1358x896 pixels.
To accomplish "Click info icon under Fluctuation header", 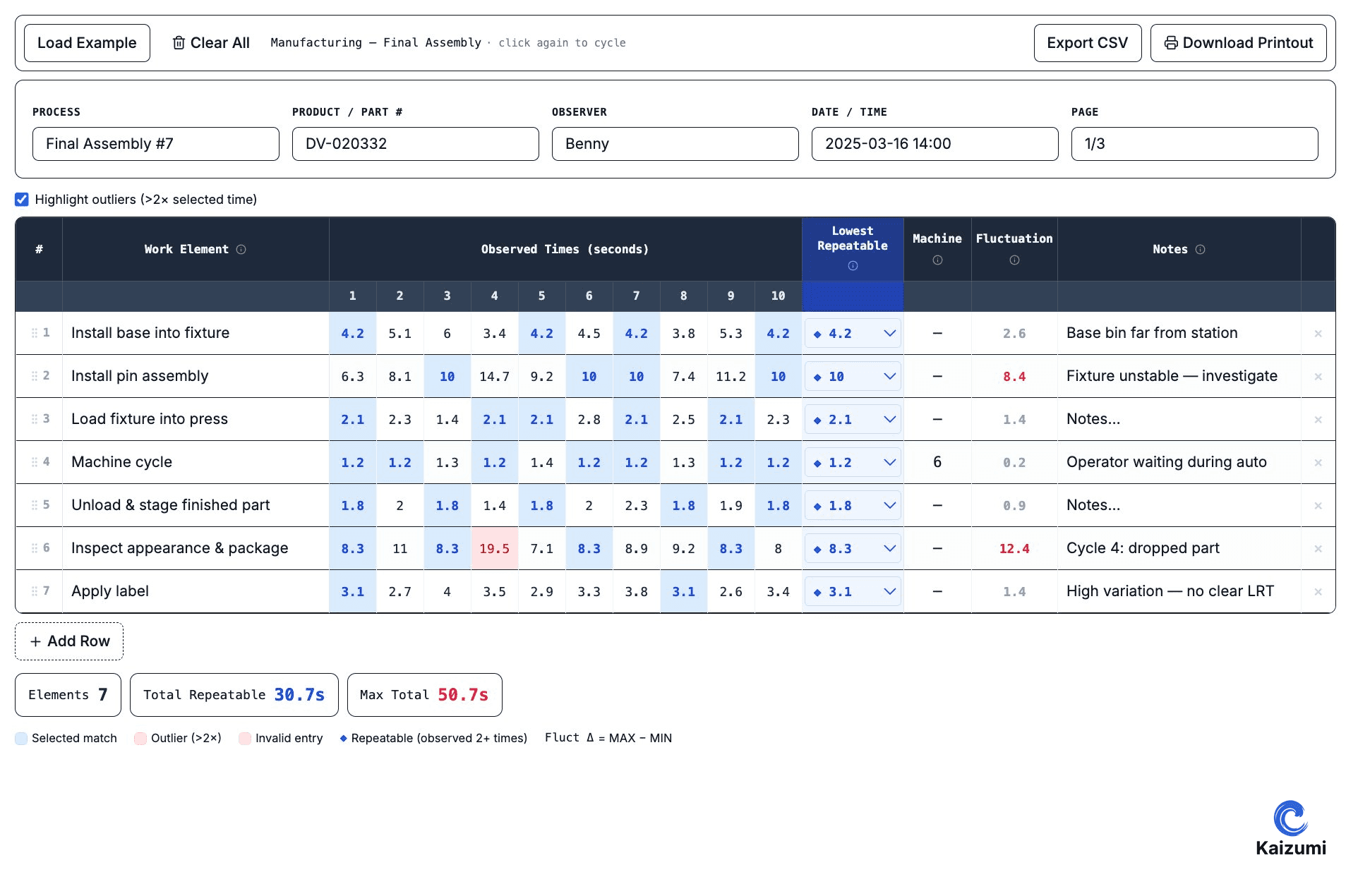I will point(1014,260).
